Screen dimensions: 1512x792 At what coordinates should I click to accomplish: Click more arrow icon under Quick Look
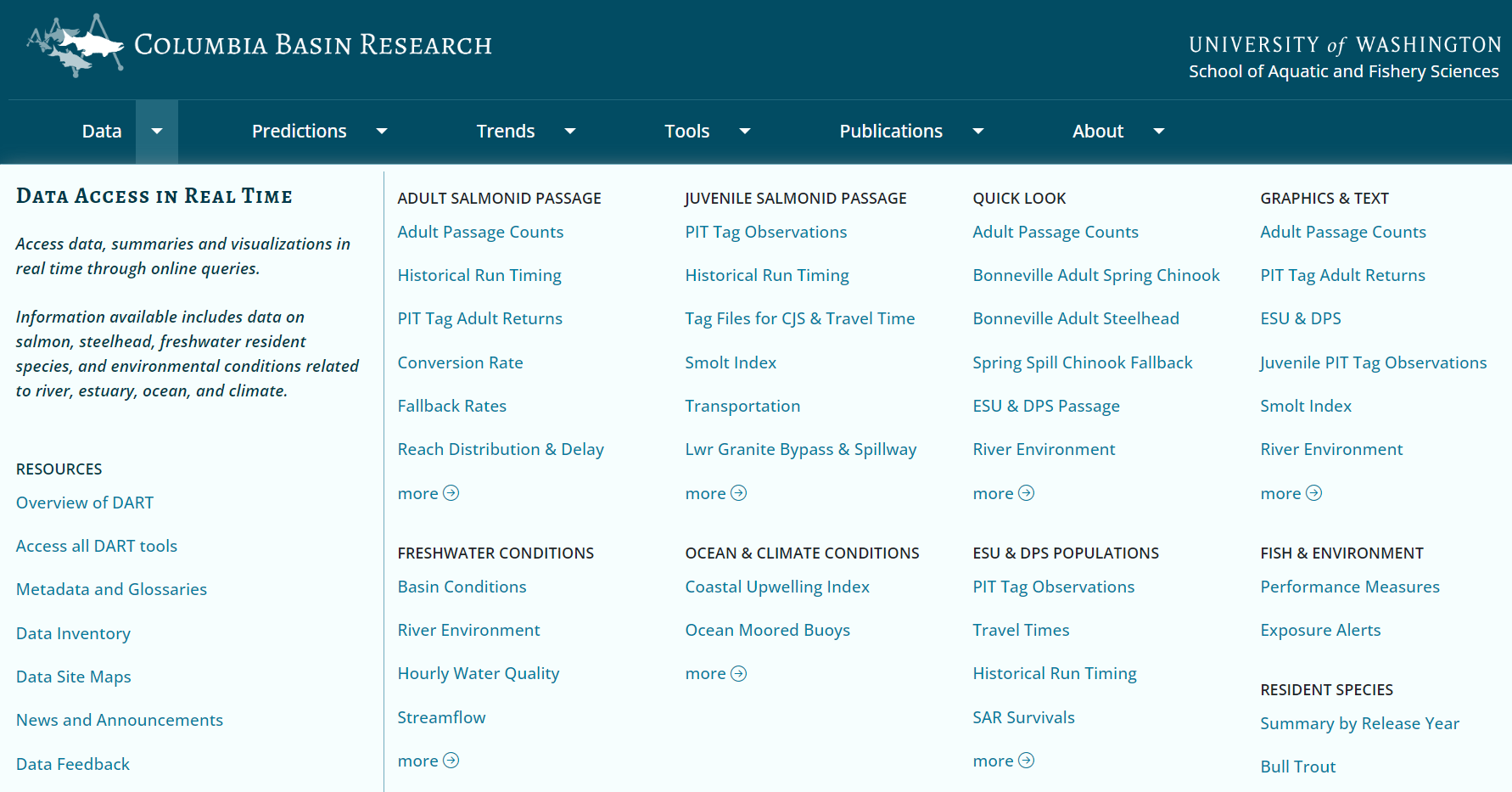(1027, 493)
